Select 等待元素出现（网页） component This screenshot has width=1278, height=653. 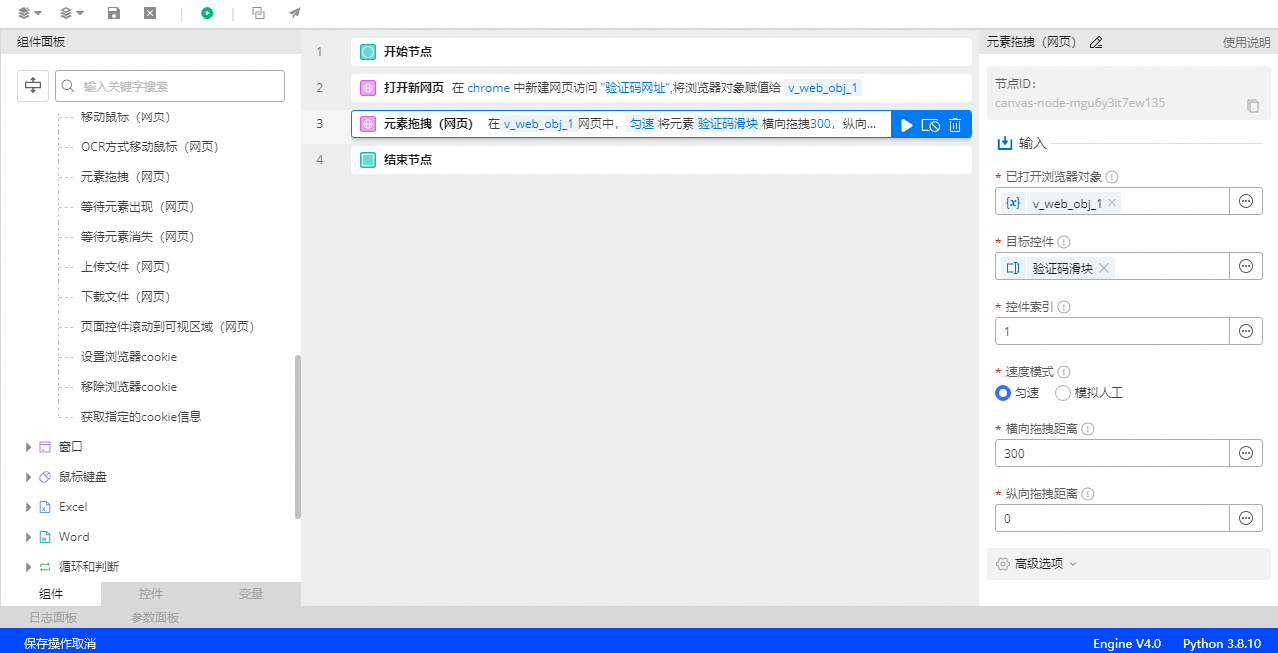(137, 207)
